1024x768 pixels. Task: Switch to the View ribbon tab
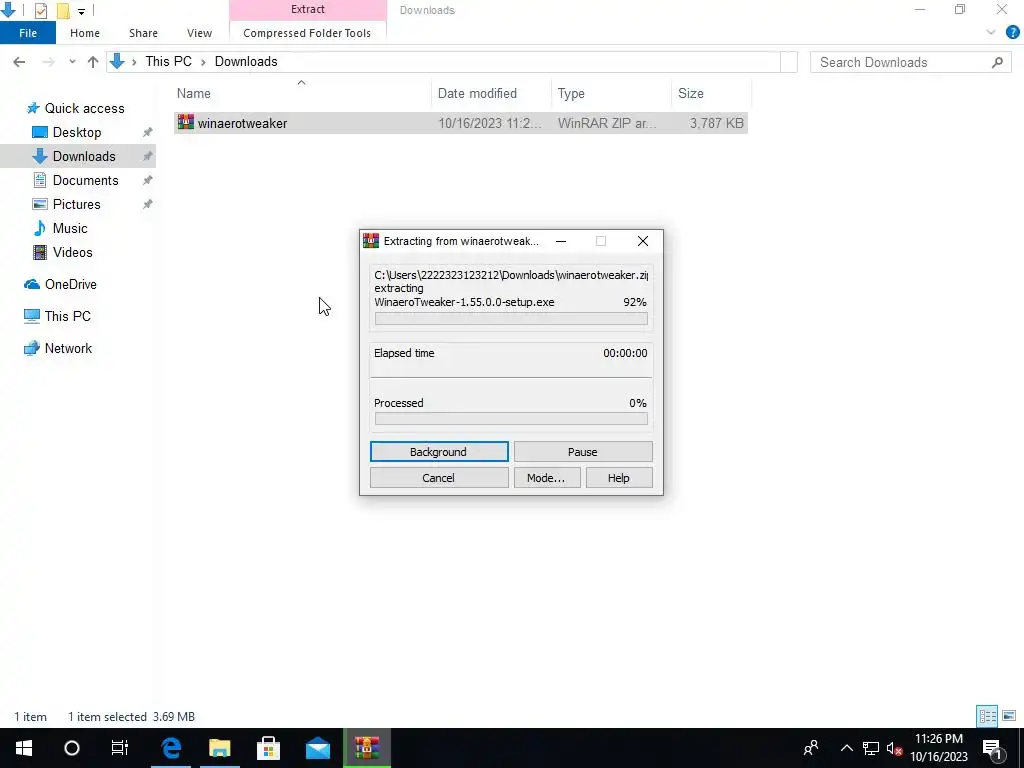point(199,33)
